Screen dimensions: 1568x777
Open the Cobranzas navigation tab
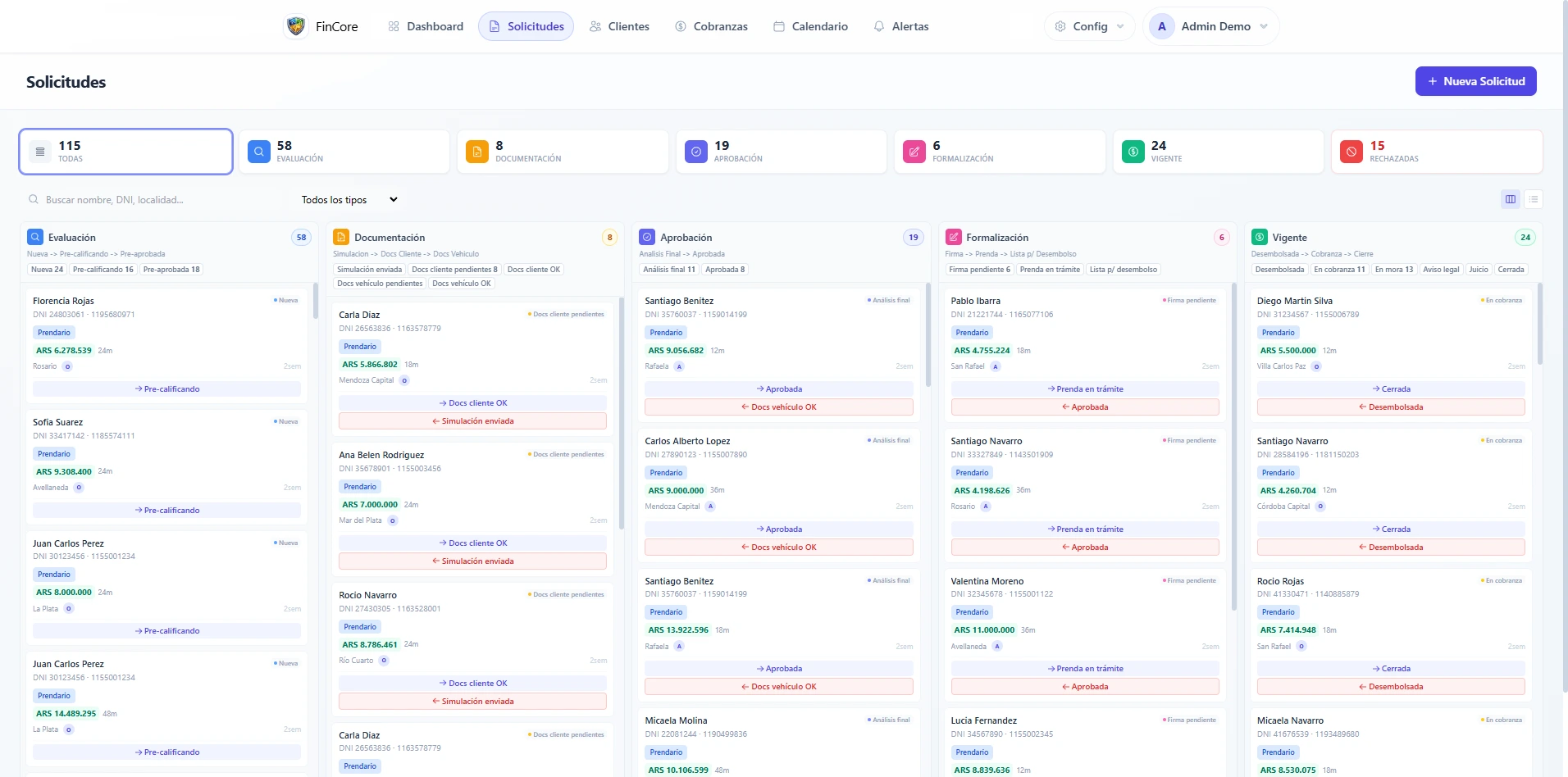pyautogui.click(x=712, y=26)
